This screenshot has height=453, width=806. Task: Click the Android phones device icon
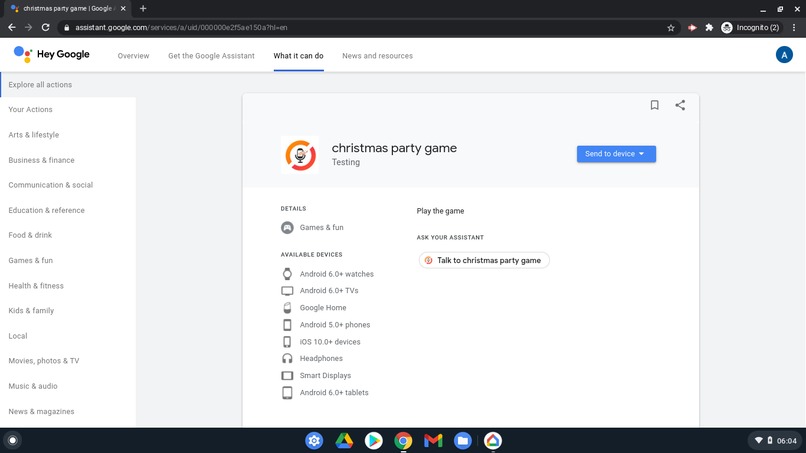287,324
